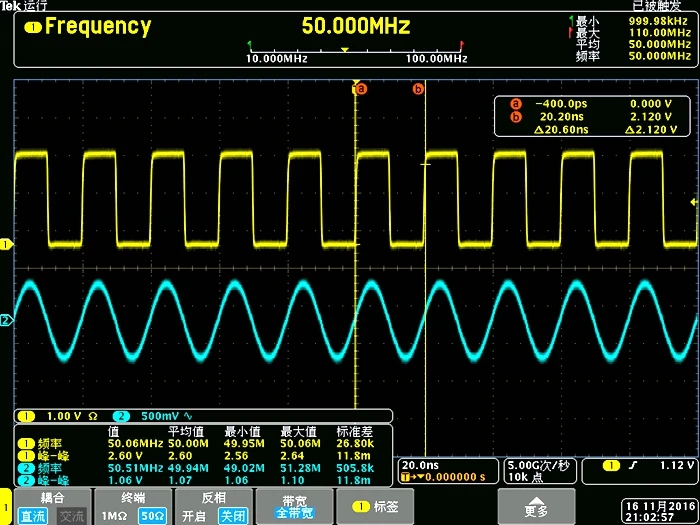This screenshot has width=700, height=525.
Task: Click the yellow channel 1 side tab at the bottom-left corner
Action: tap(6, 507)
